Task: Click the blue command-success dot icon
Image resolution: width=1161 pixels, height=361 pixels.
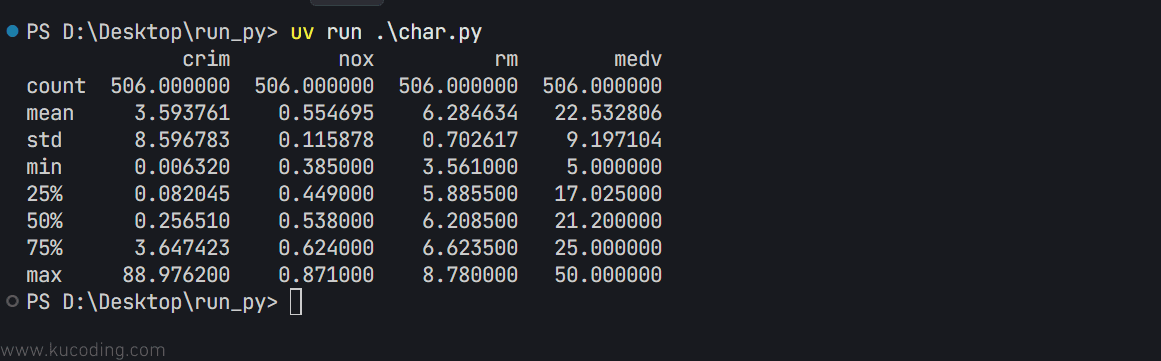Action: click(11, 31)
